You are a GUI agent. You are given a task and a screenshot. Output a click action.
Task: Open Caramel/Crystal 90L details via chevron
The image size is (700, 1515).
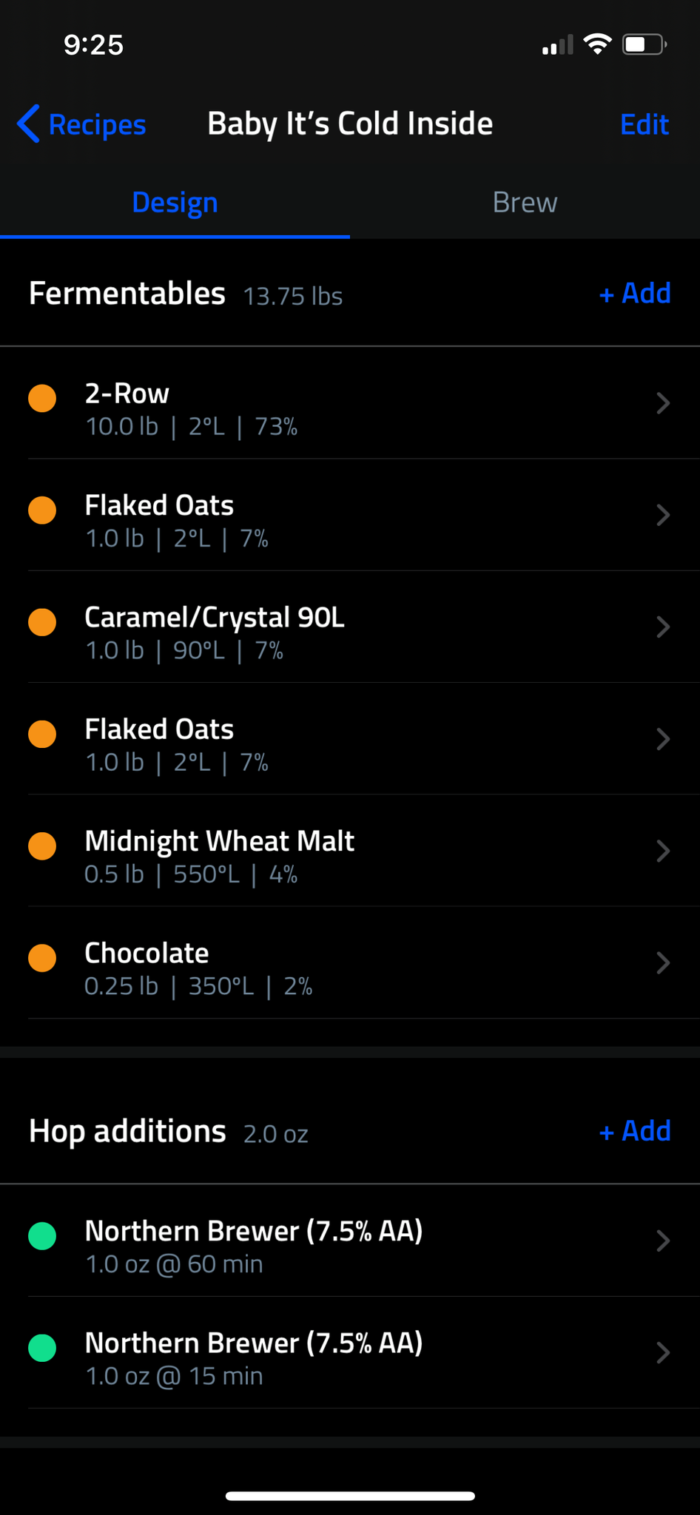(662, 627)
